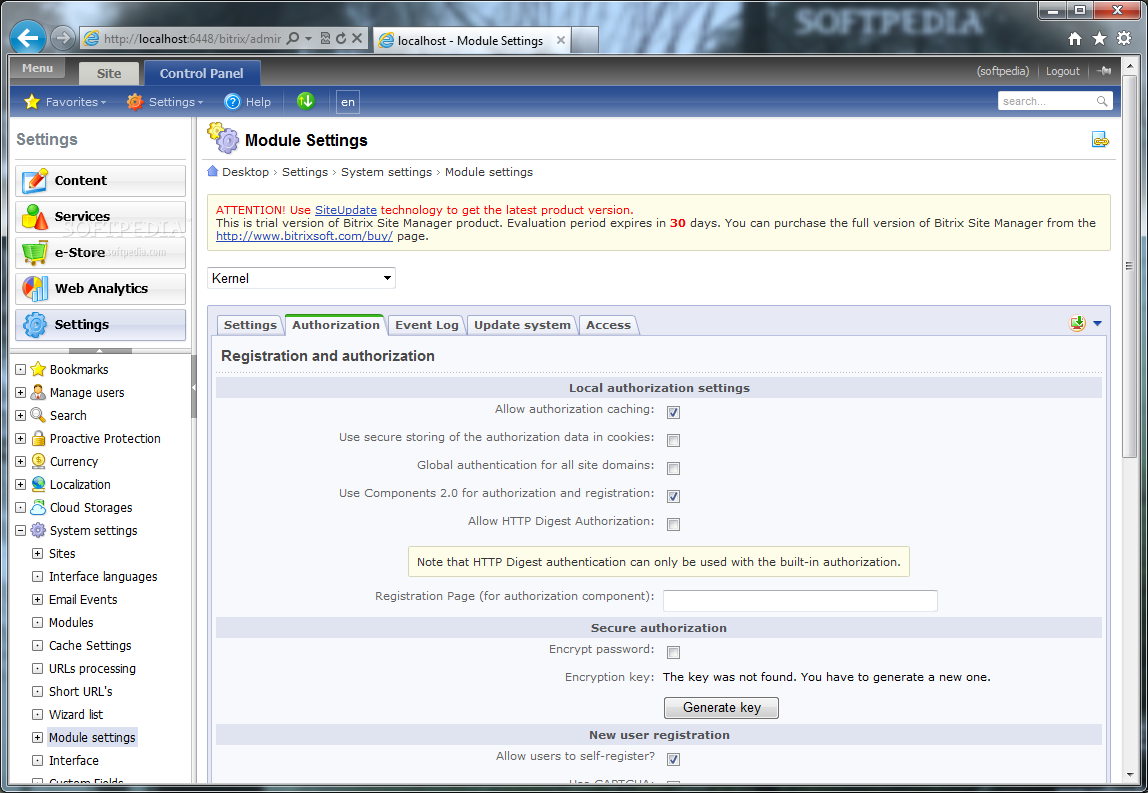Switch to the Update system tab
1148x793 pixels.
[522, 325]
